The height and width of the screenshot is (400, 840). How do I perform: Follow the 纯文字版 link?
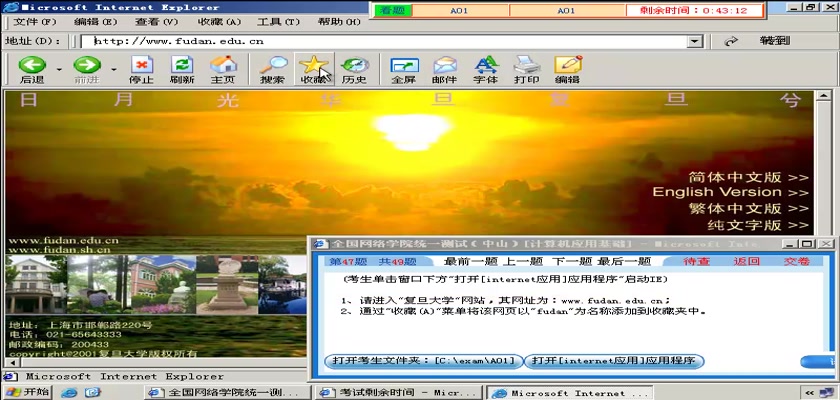click(758, 225)
